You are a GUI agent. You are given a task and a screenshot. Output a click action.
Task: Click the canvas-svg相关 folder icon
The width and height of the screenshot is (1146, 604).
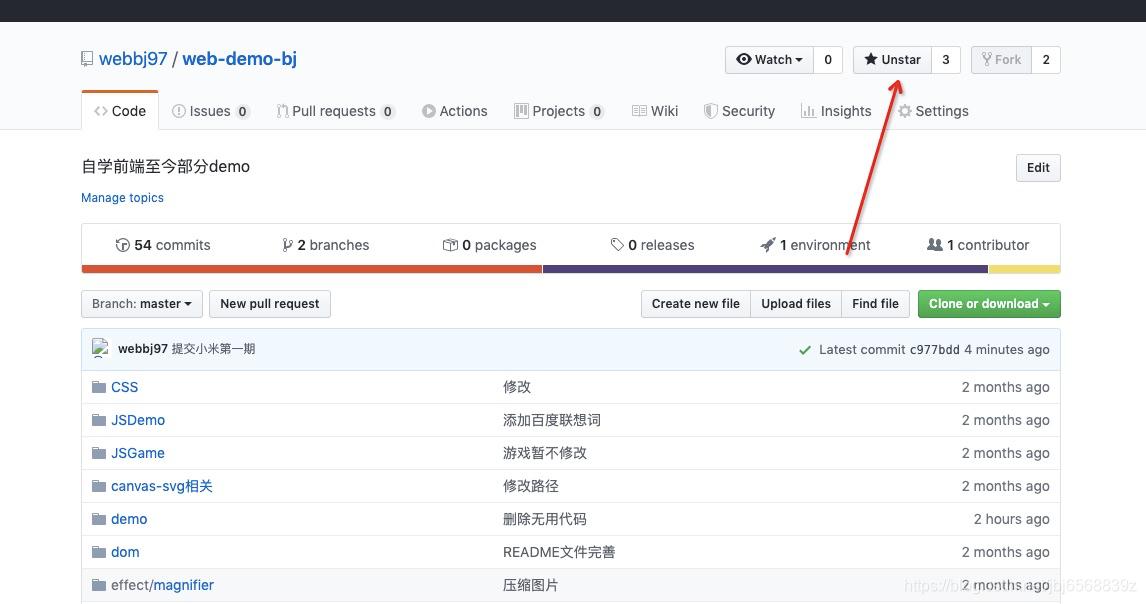pyautogui.click(x=99, y=486)
